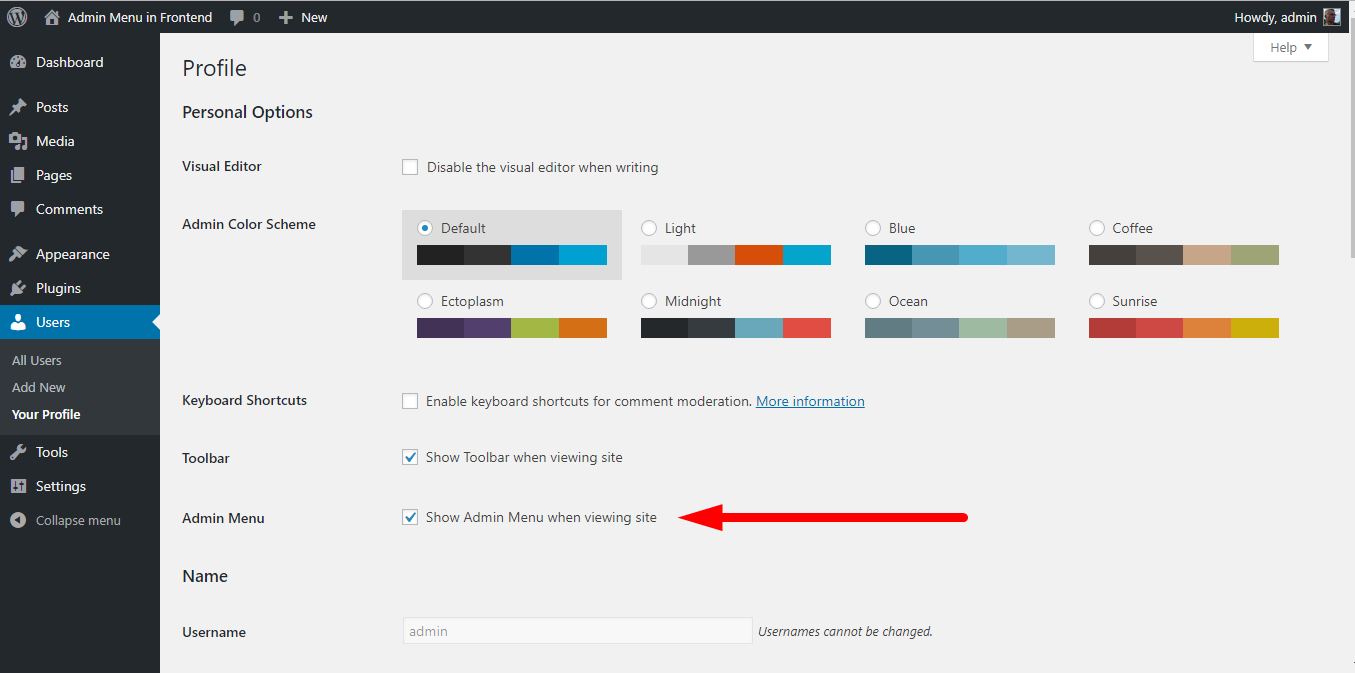This screenshot has height=673, width=1355.
Task: Select the Sunrise color scheme radio
Action: click(x=1097, y=301)
